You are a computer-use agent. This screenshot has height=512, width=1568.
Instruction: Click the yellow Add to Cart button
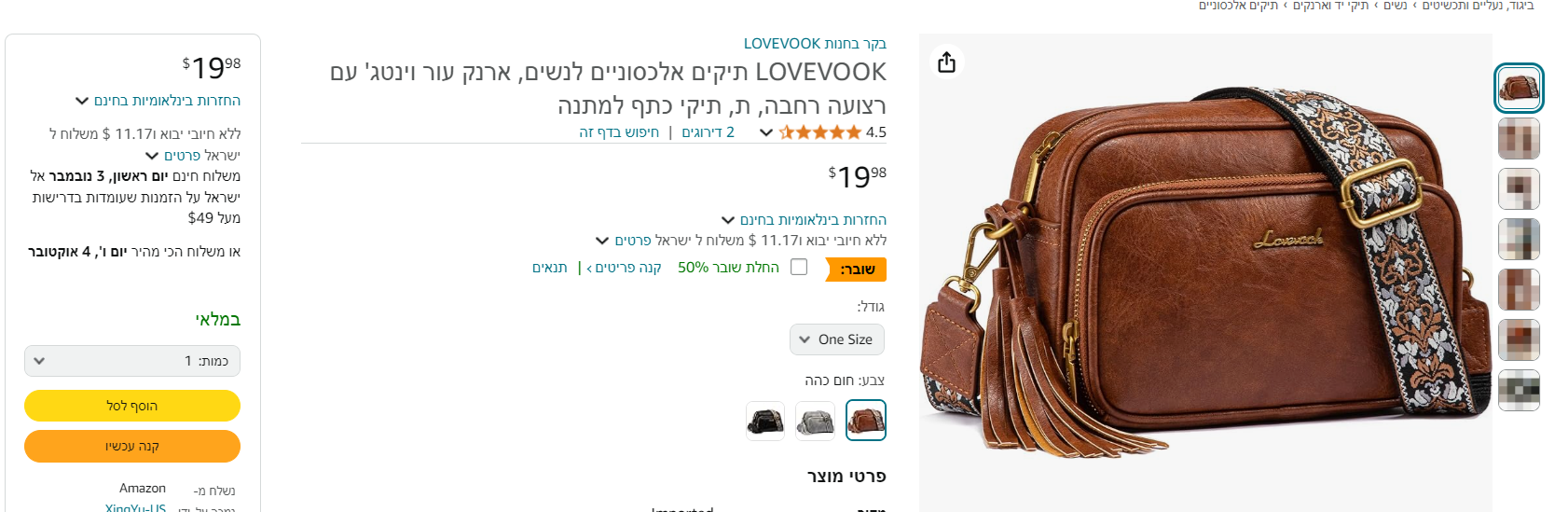132,406
